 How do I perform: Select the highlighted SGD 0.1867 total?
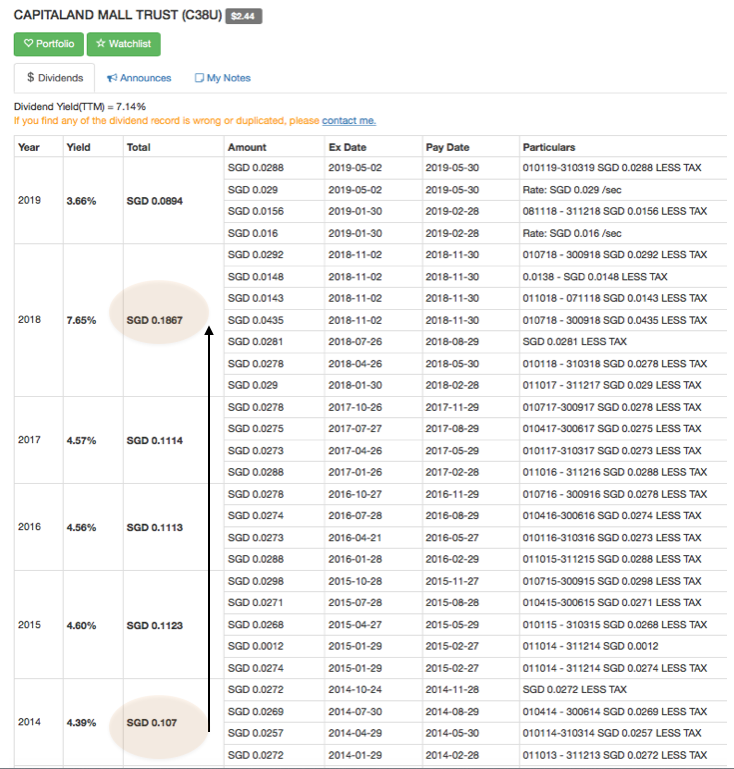tap(155, 320)
